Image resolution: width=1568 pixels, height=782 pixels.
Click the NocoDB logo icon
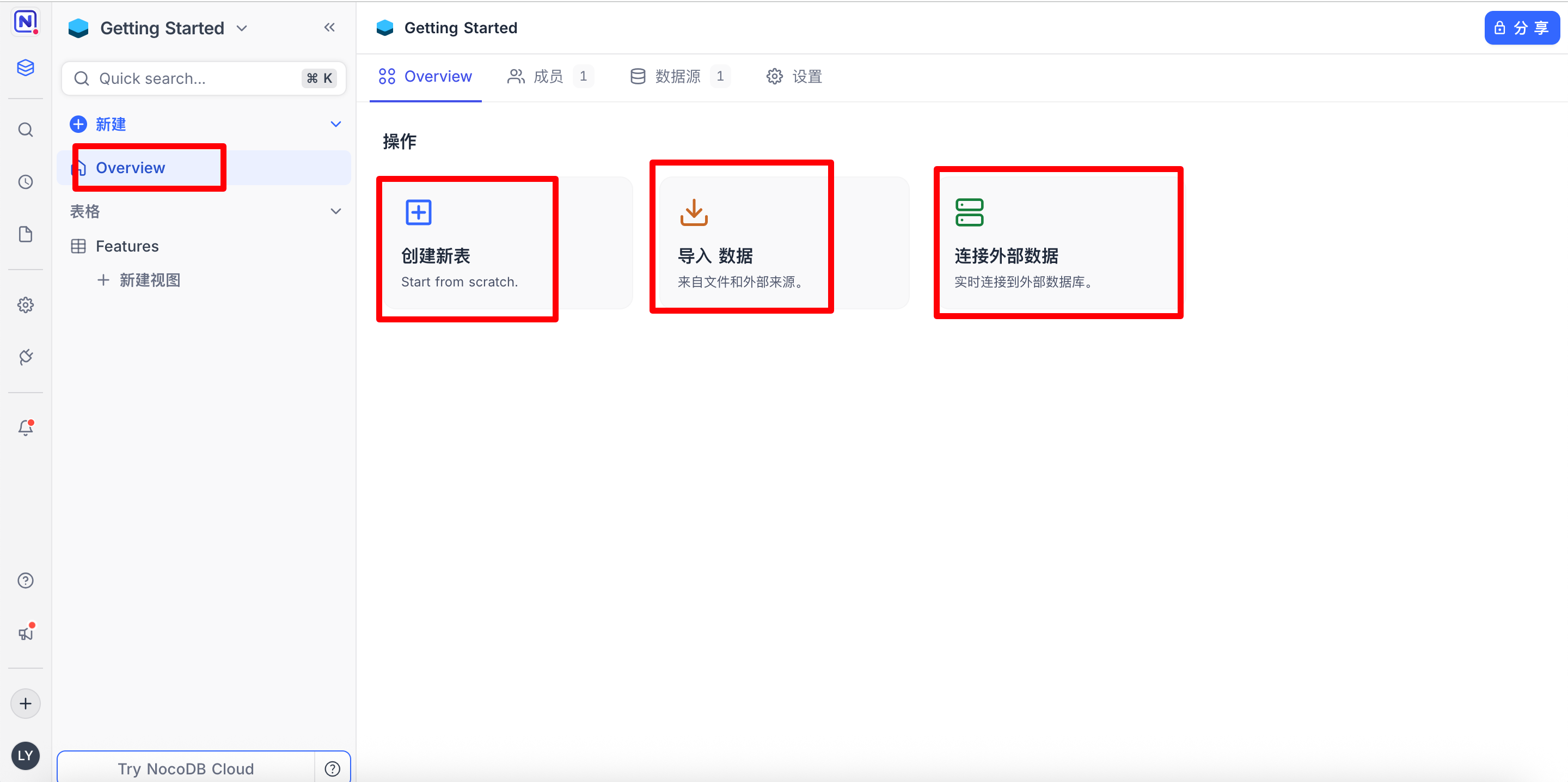[26, 22]
